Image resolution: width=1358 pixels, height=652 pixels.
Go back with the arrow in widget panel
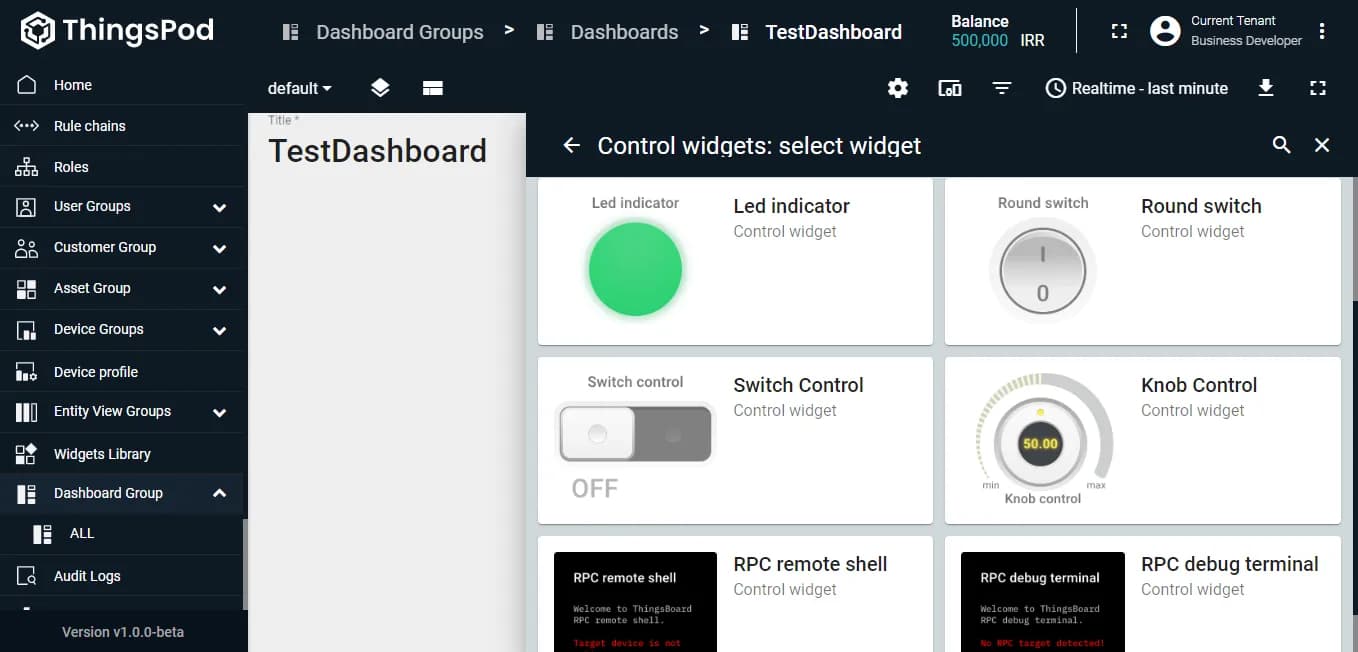click(x=571, y=145)
